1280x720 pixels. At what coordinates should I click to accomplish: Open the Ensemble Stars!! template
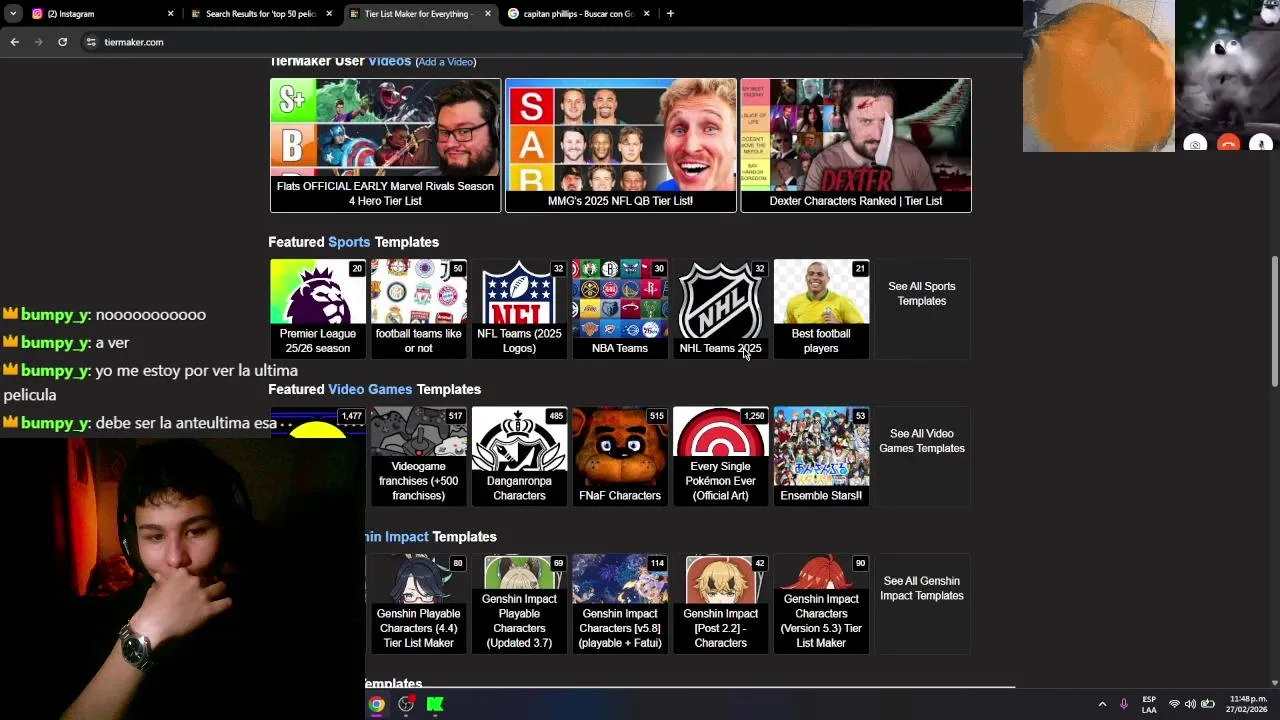point(821,455)
